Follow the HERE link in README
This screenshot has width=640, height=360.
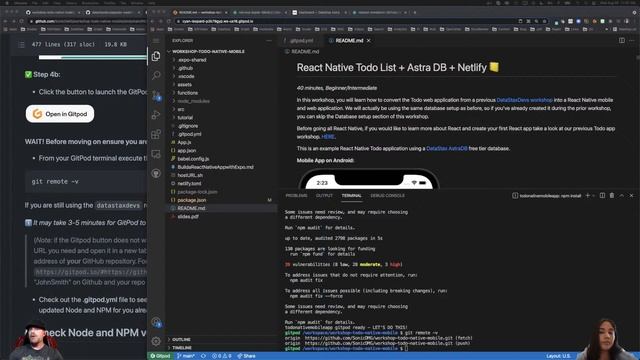click(328, 137)
